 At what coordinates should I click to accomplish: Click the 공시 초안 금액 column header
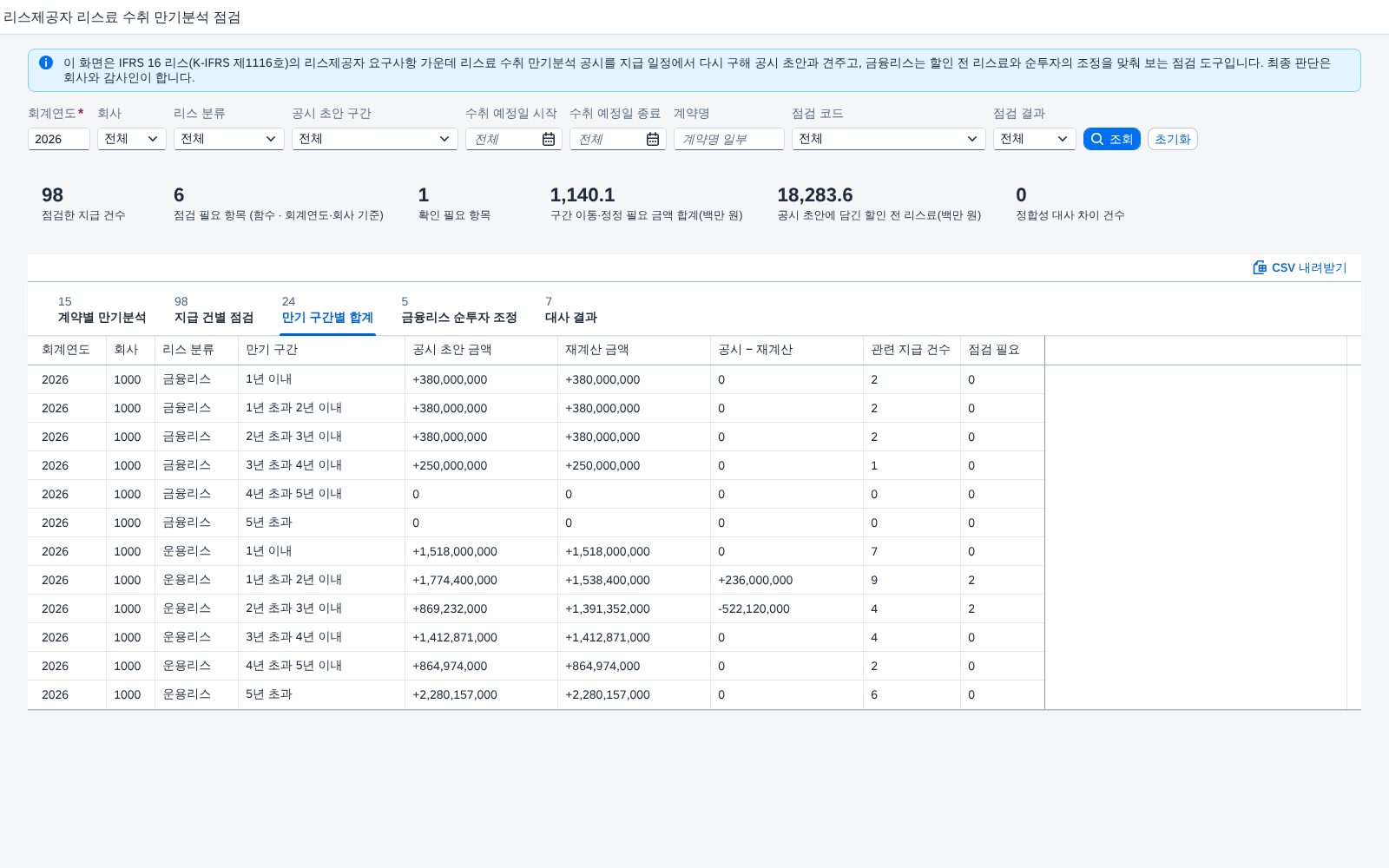pyautogui.click(x=481, y=350)
